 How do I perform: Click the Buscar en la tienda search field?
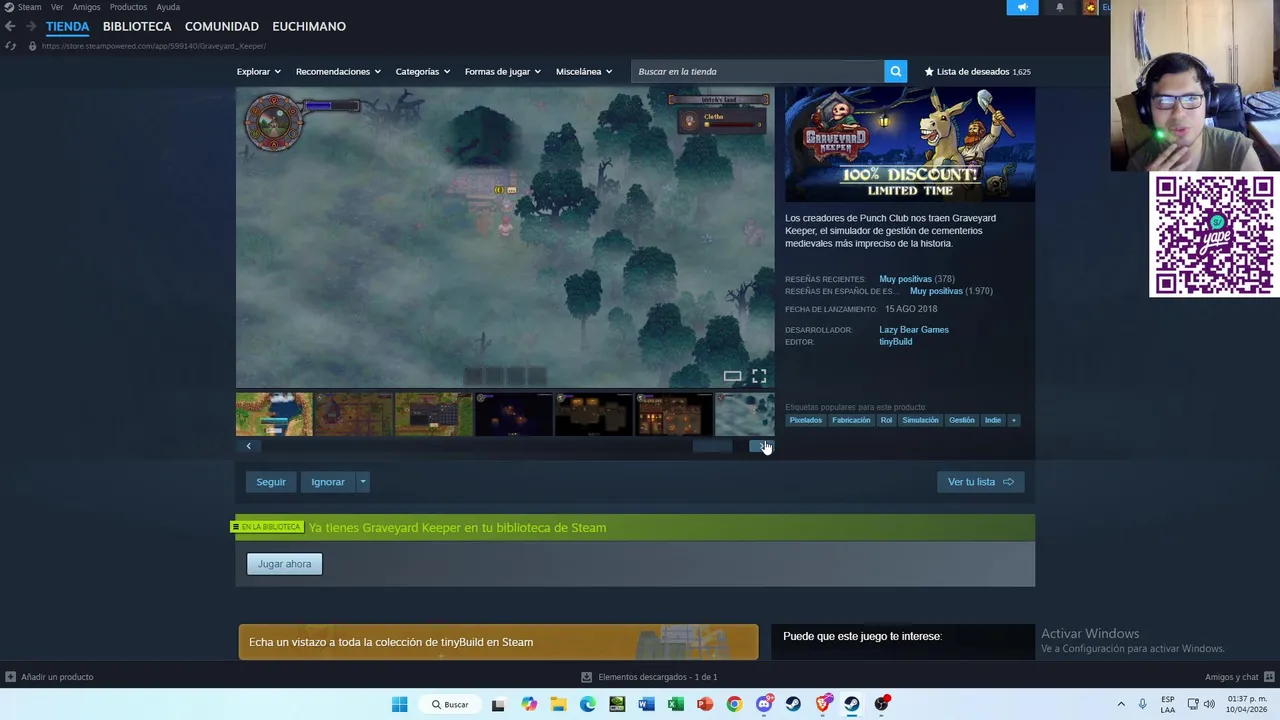[x=758, y=71]
